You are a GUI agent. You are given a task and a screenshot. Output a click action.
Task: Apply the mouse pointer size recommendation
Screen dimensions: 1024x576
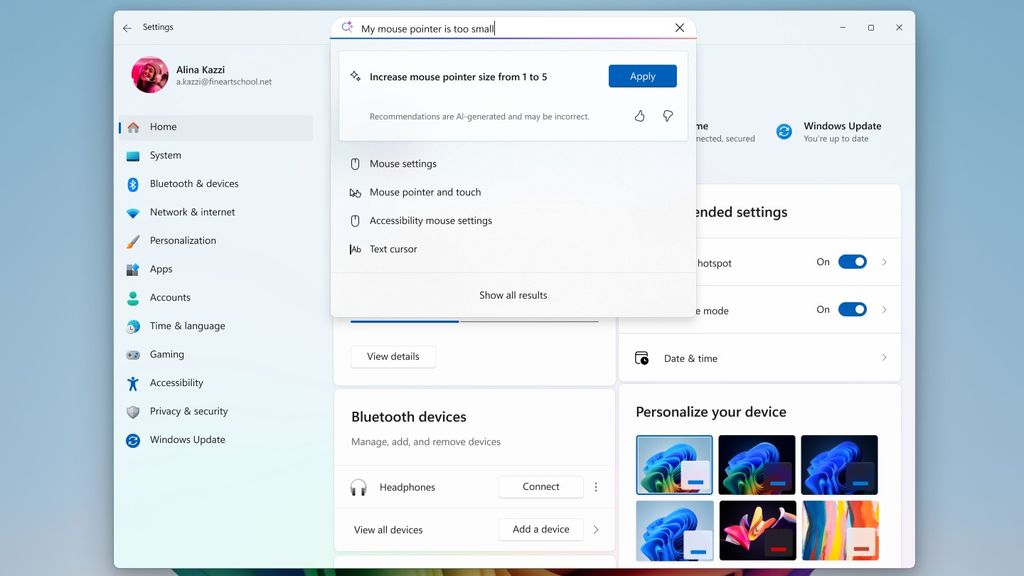[642, 75]
